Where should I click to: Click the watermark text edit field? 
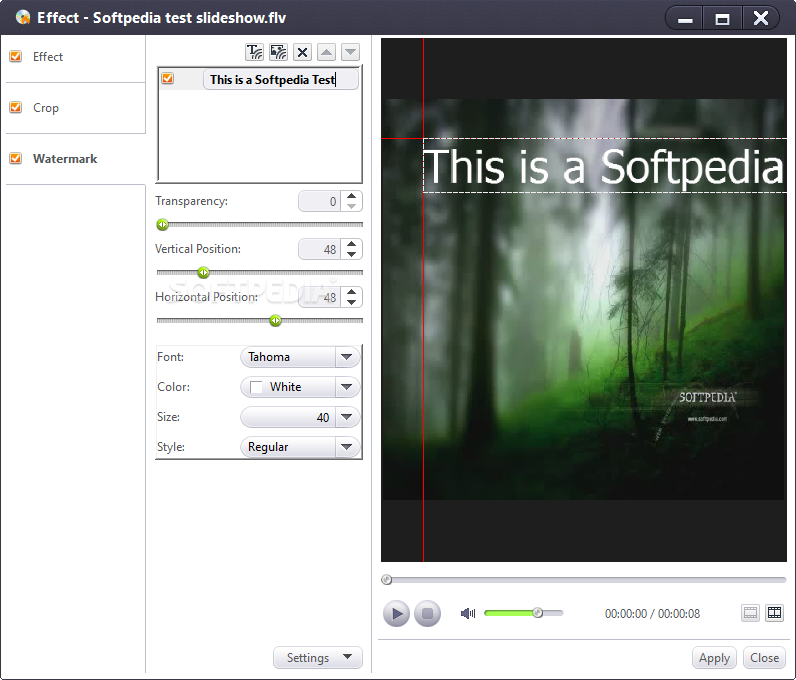pyautogui.click(x=281, y=80)
